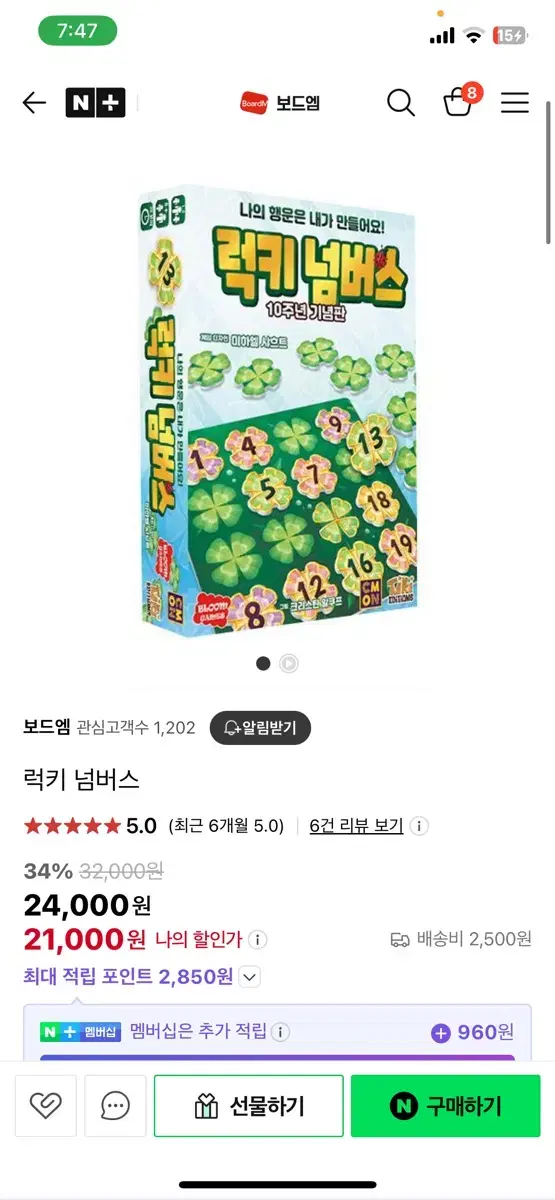555x1200 pixels.
Task: Toggle the heart wishlist icon
Action: click(x=46, y=1105)
